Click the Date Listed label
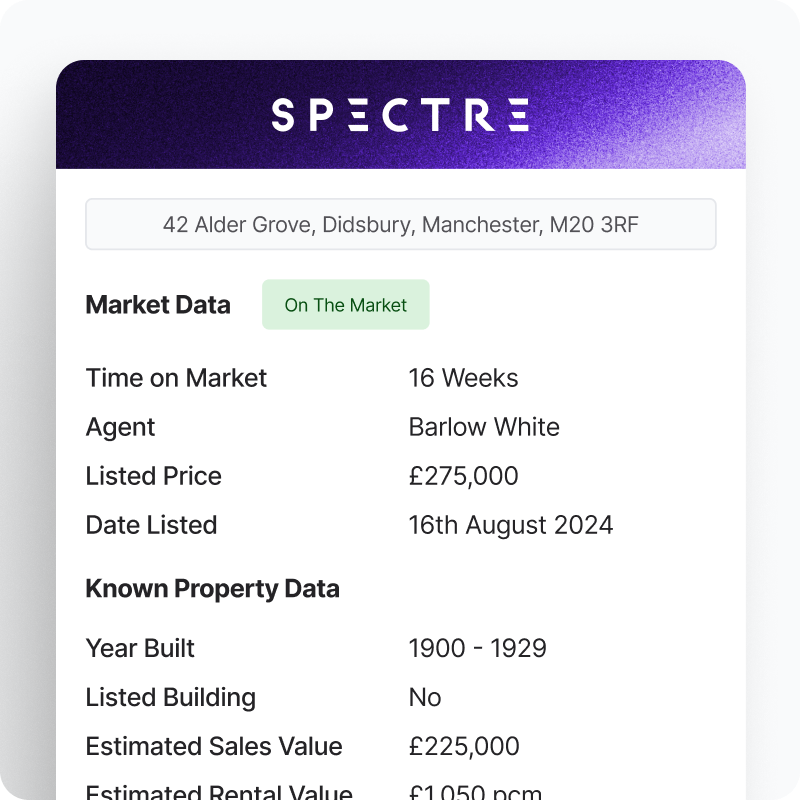 (152, 525)
